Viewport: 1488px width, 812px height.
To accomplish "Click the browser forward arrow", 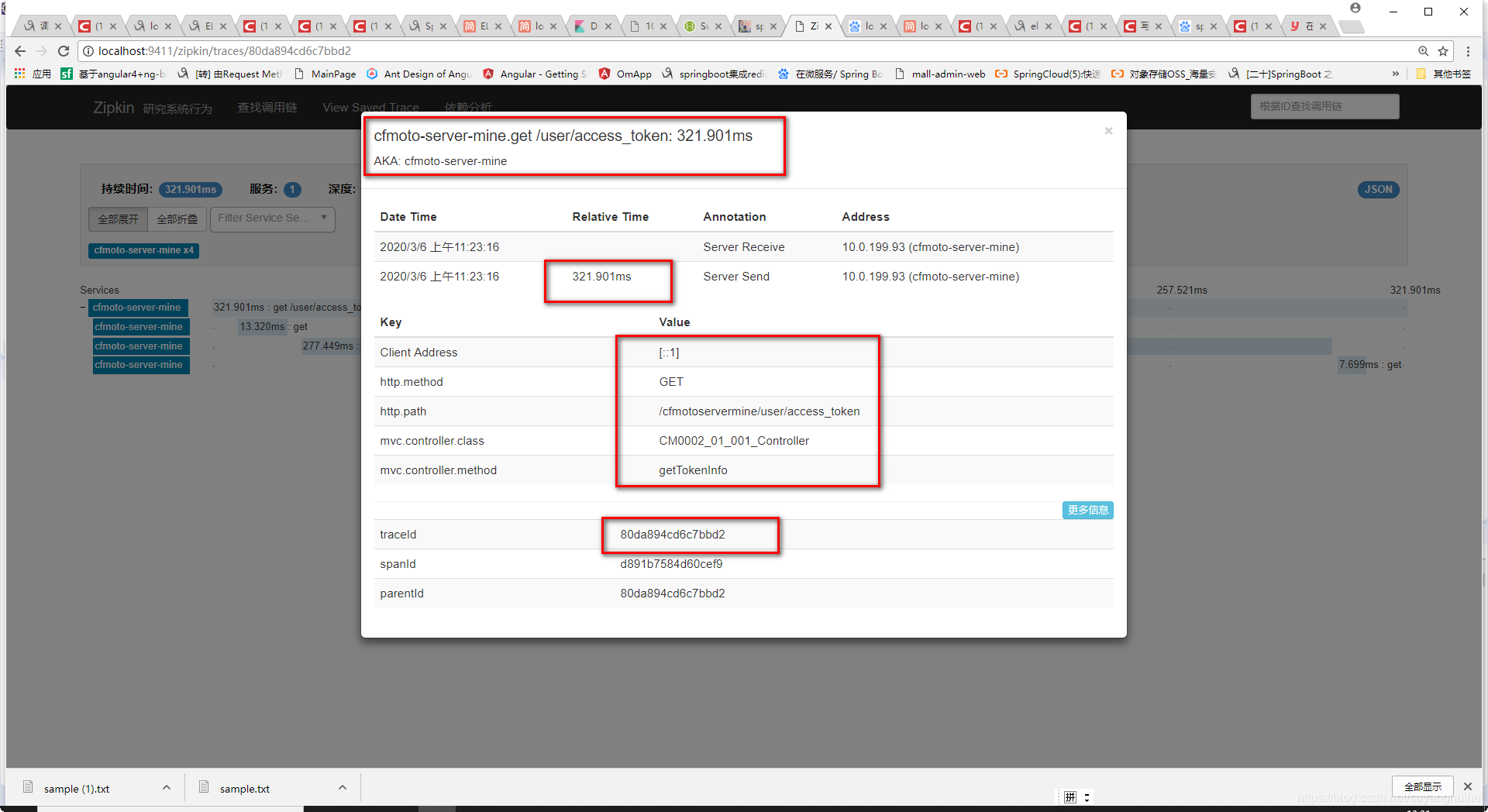I will tap(42, 51).
